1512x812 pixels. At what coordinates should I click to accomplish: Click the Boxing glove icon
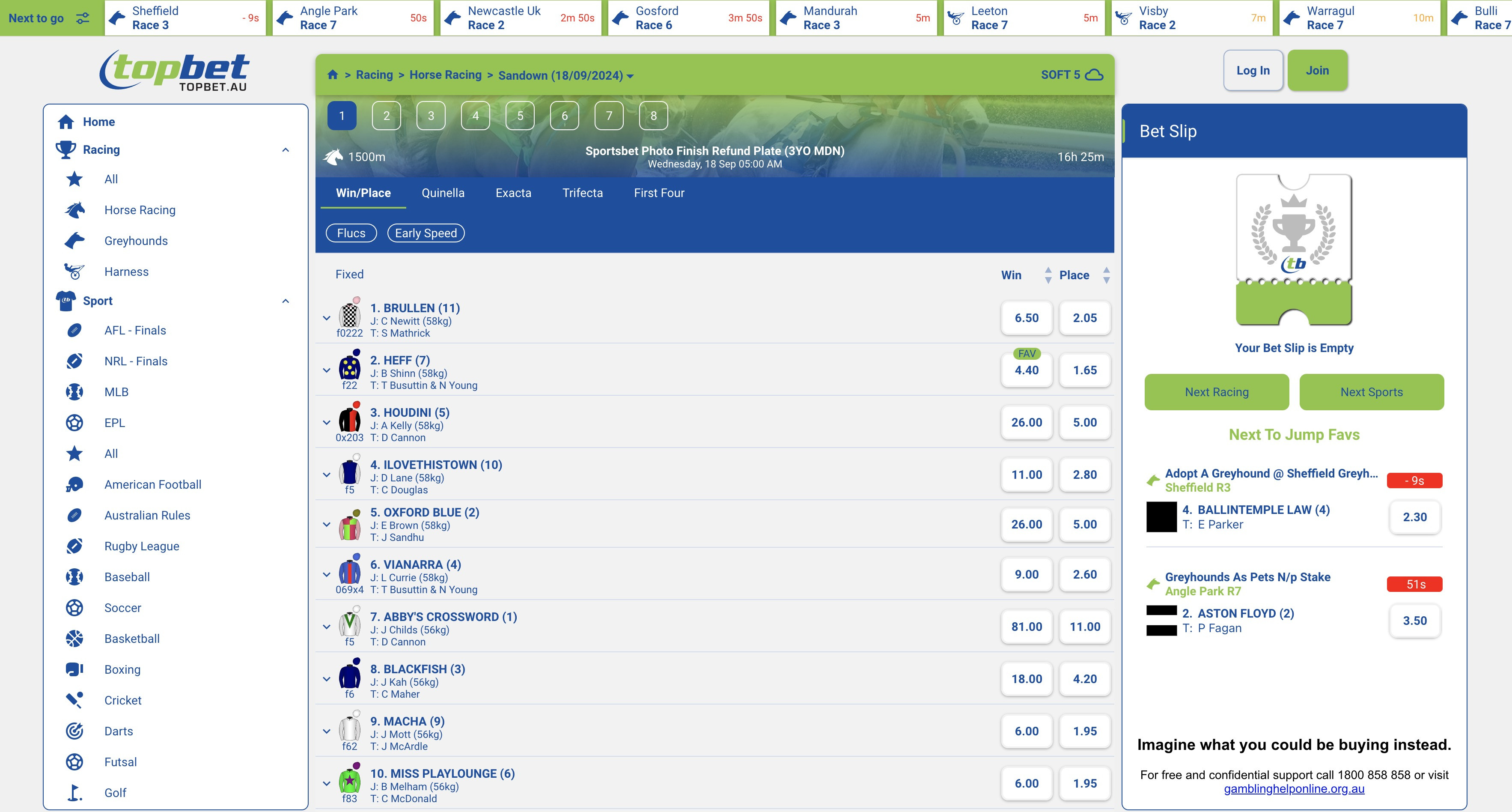point(74,669)
